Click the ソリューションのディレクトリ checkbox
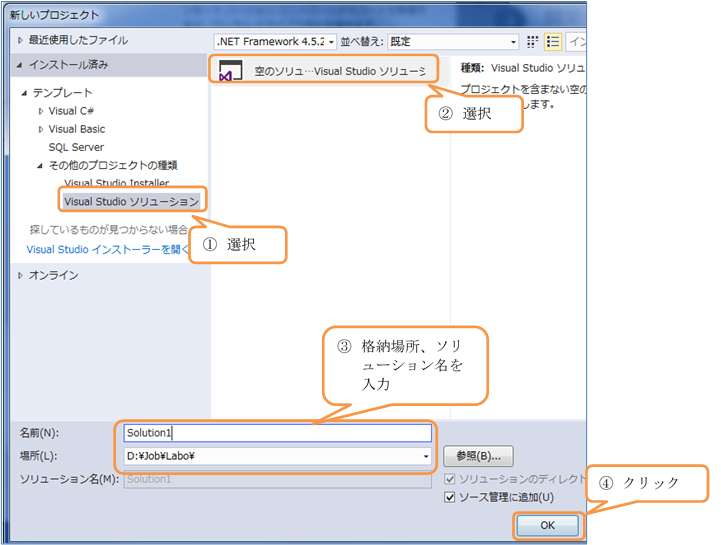Image resolution: width=721 pixels, height=545 pixels. (x=451, y=479)
